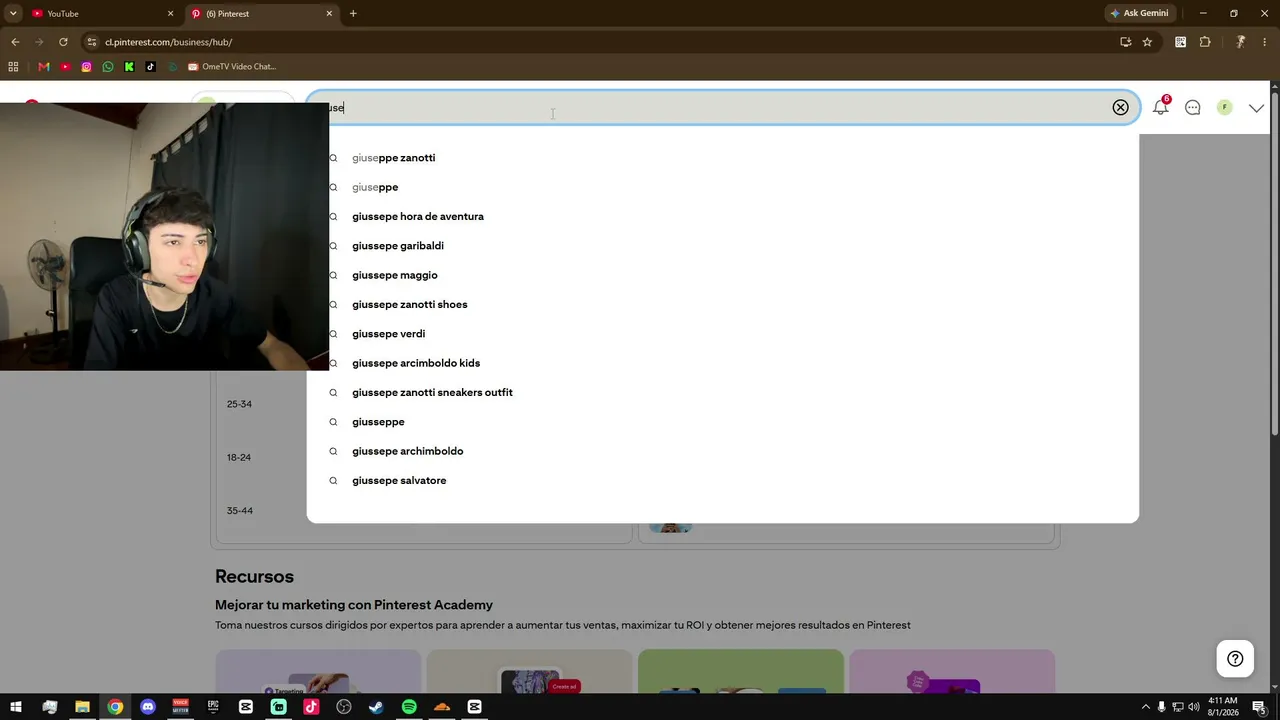Open the QR code extension icon
This screenshot has height=720, width=1280.
(x=1181, y=42)
